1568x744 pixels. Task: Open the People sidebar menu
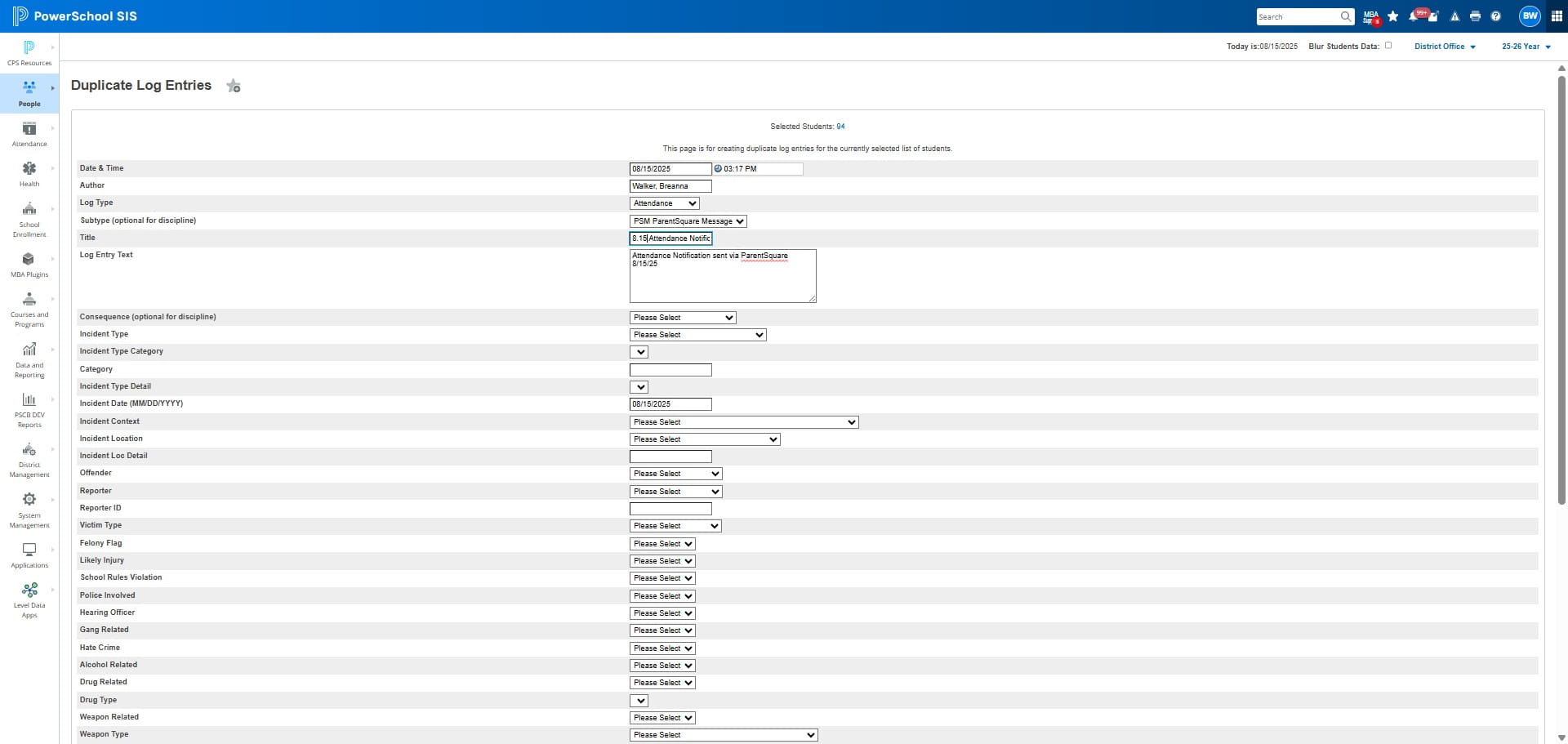pos(29,94)
